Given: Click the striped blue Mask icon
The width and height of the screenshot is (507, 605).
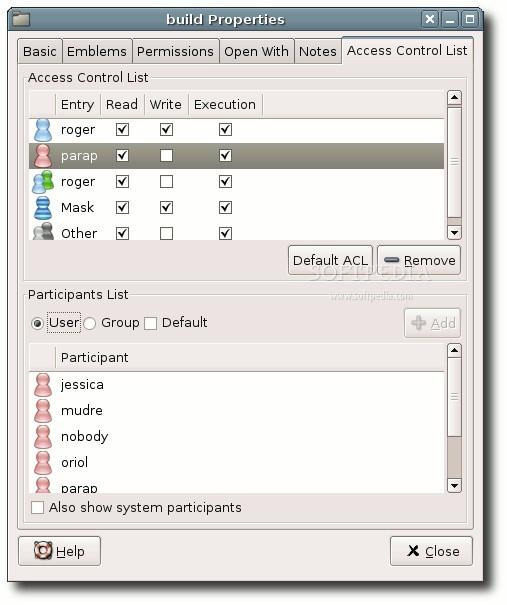Looking at the screenshot, I should 43,208.
